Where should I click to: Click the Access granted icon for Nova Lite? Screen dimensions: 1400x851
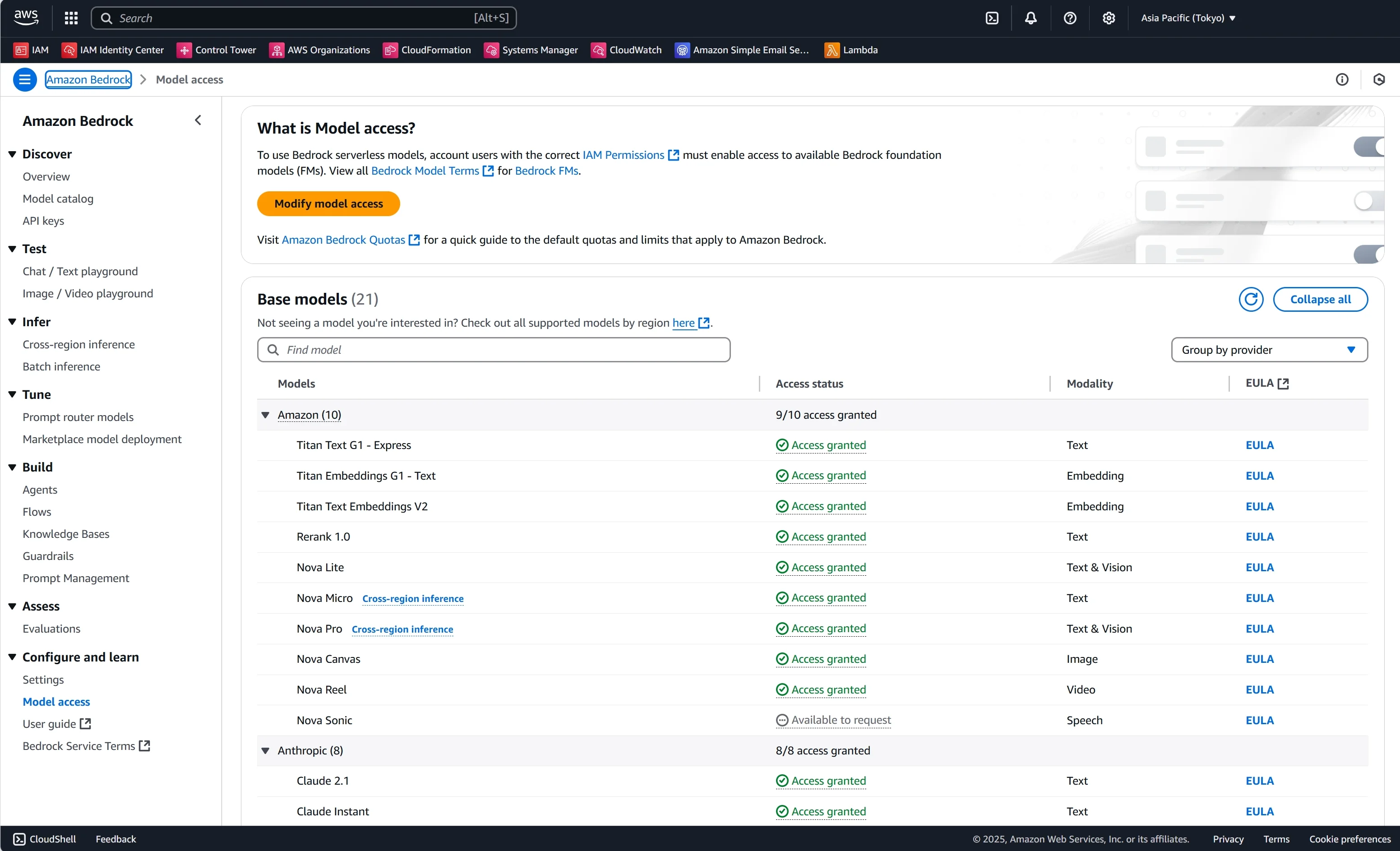click(782, 568)
